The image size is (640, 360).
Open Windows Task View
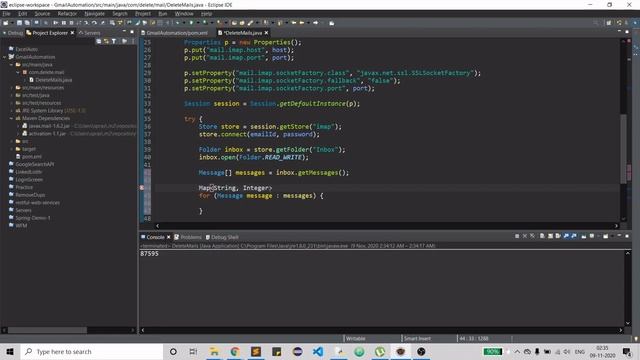193,351
